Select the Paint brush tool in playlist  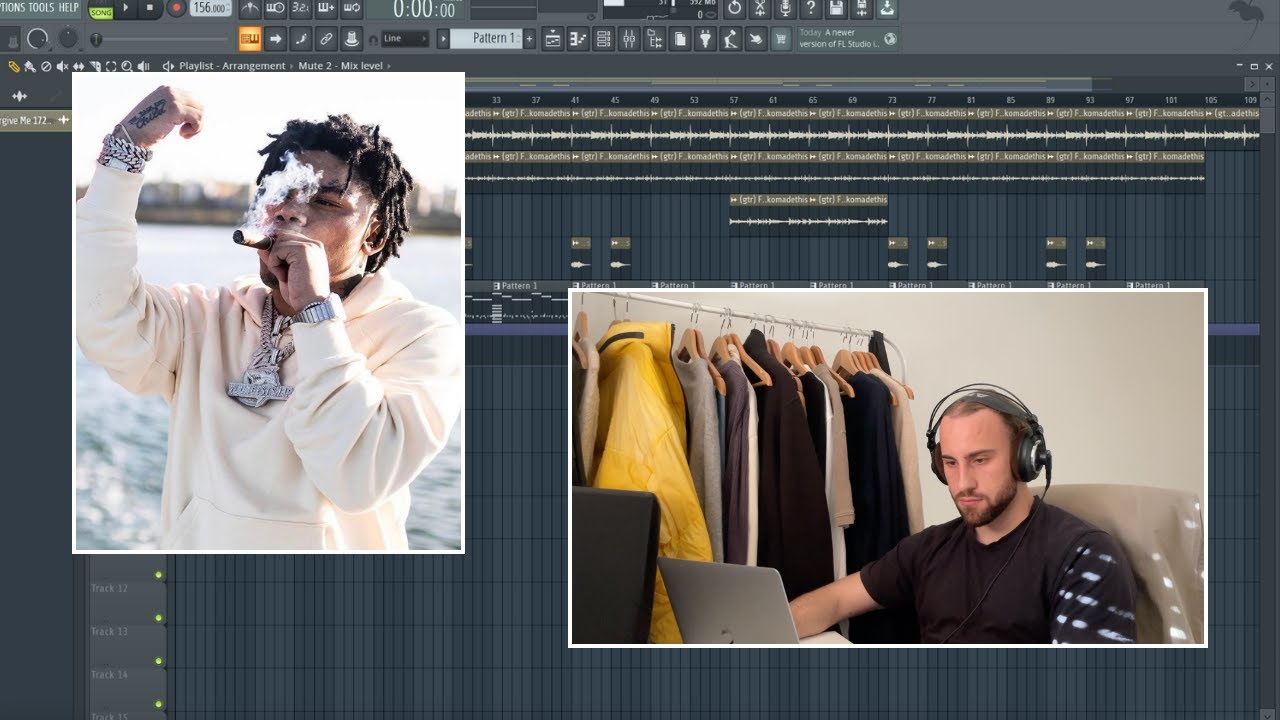[x=30, y=66]
